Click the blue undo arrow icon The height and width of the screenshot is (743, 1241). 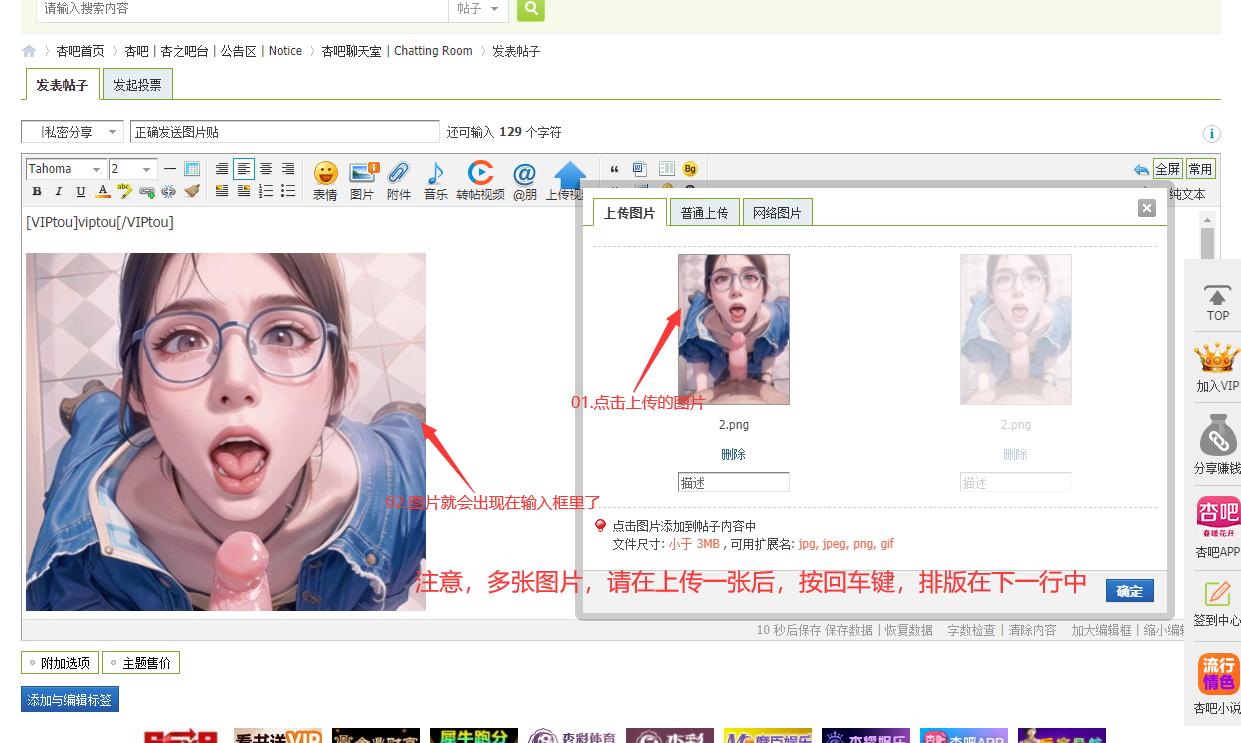tap(1141, 169)
